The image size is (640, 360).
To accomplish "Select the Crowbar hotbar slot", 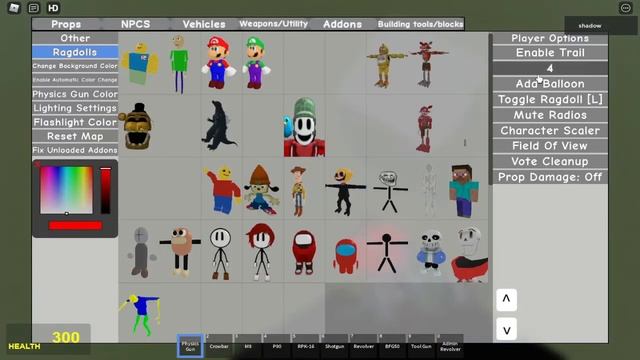I will point(219,345).
